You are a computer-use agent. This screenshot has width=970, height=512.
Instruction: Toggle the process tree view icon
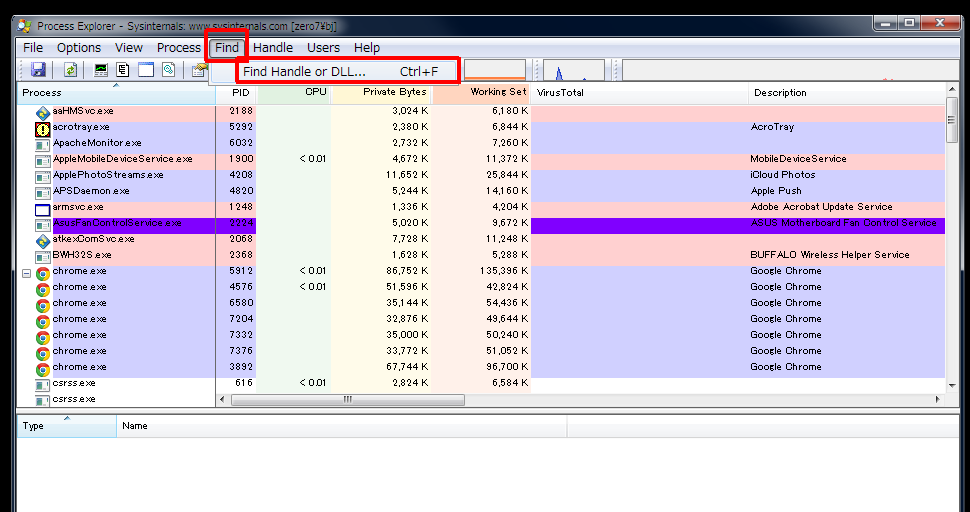tap(123, 70)
